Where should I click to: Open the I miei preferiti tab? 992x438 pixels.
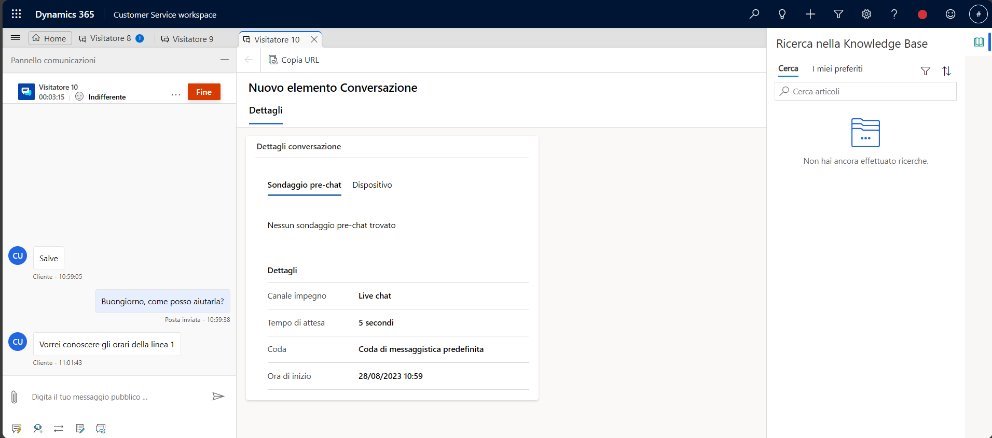tap(837, 68)
